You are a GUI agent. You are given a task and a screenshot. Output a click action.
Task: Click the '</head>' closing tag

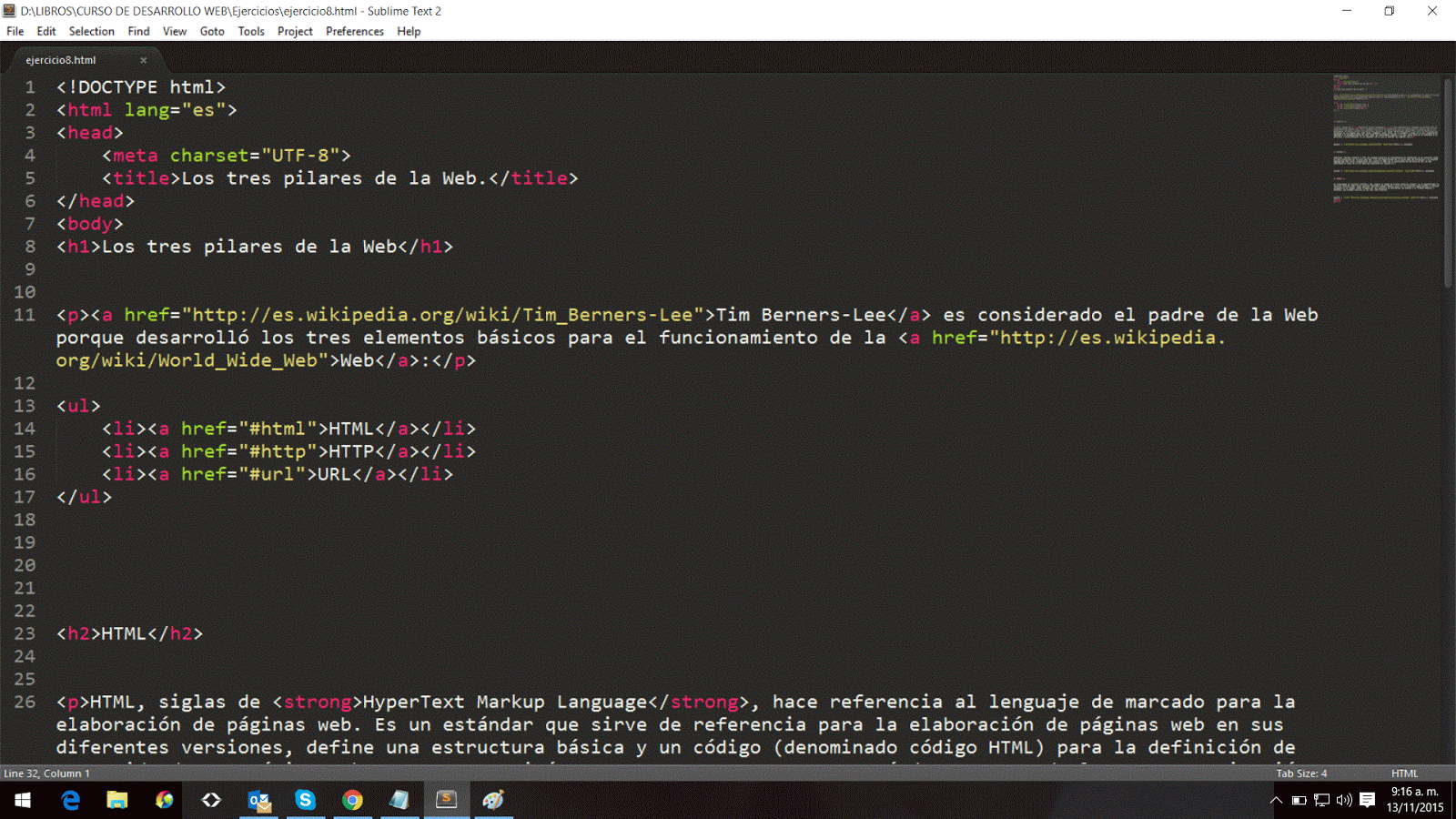coord(96,201)
